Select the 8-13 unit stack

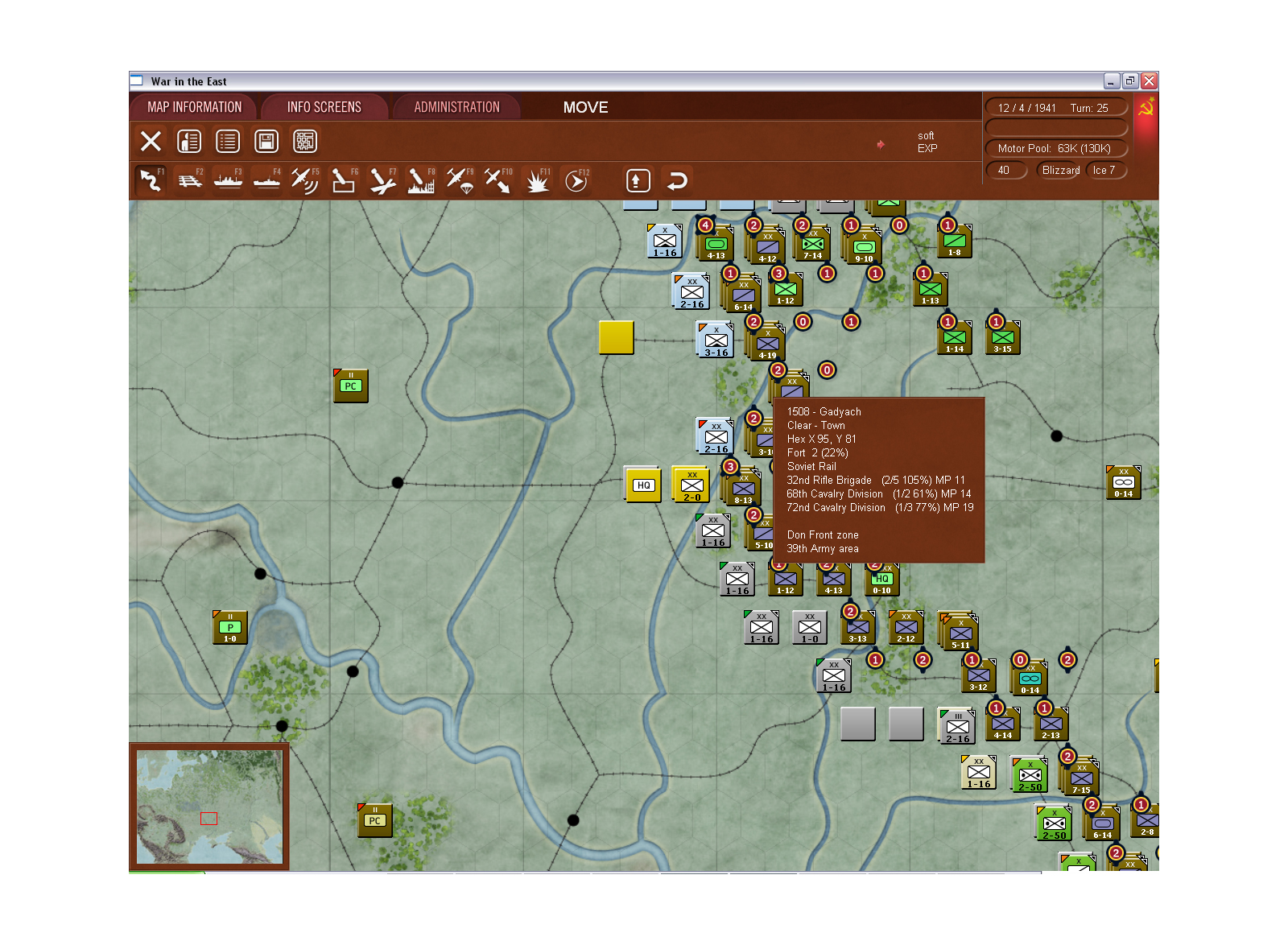point(741,487)
